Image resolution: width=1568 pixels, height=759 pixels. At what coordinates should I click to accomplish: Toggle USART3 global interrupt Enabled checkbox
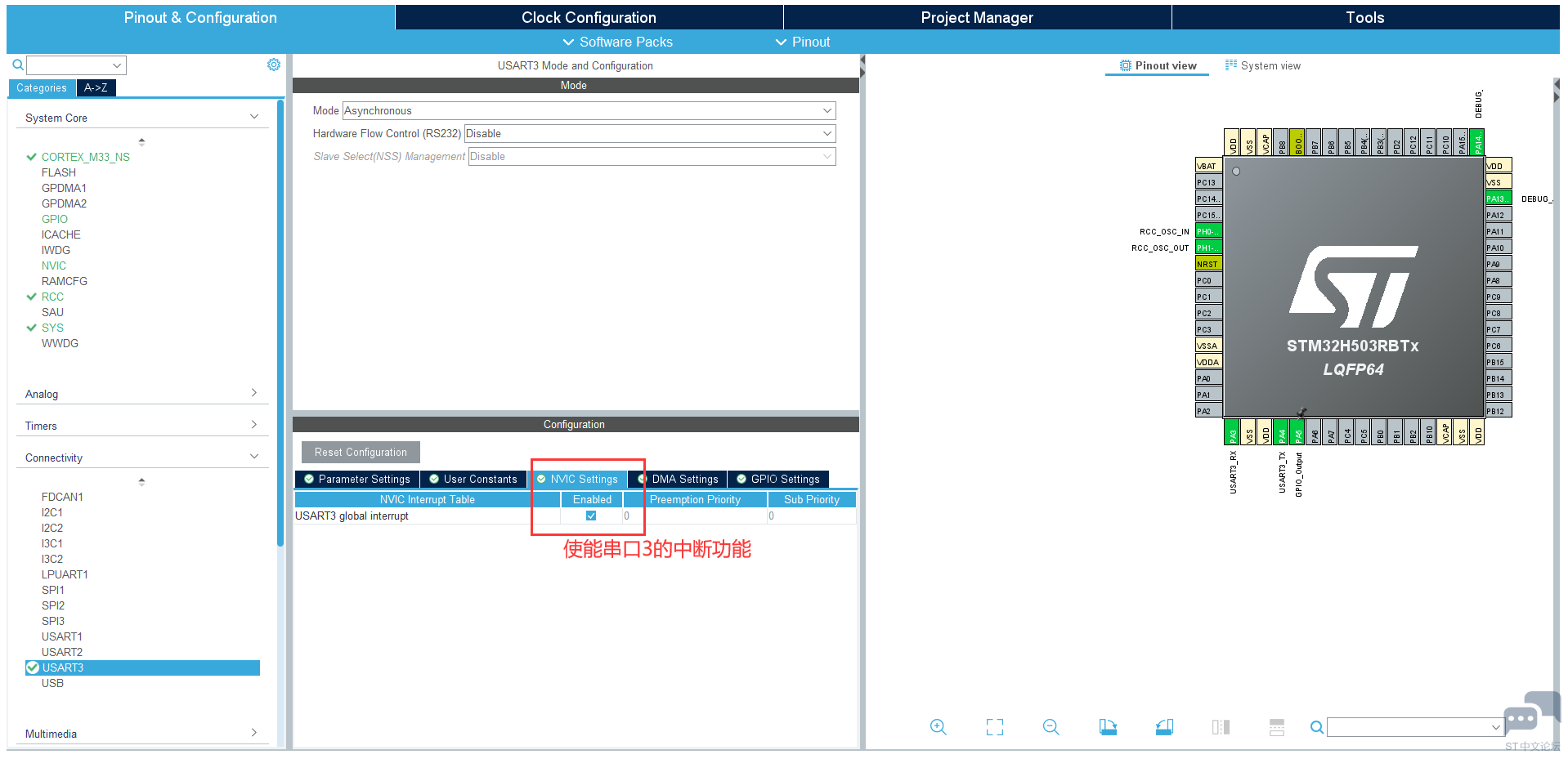pos(591,516)
